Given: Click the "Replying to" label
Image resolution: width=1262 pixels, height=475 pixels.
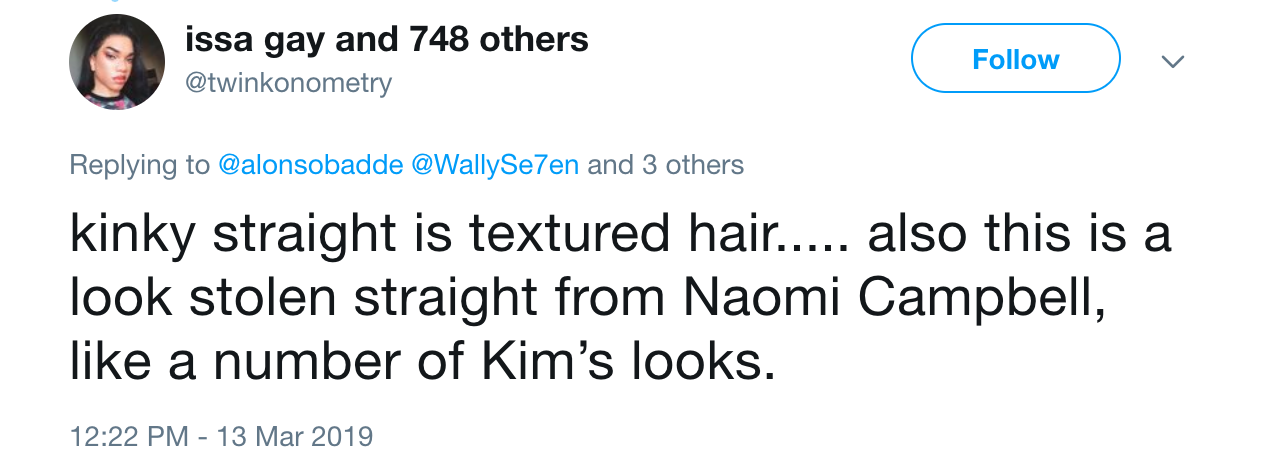Looking at the screenshot, I should [x=139, y=165].
